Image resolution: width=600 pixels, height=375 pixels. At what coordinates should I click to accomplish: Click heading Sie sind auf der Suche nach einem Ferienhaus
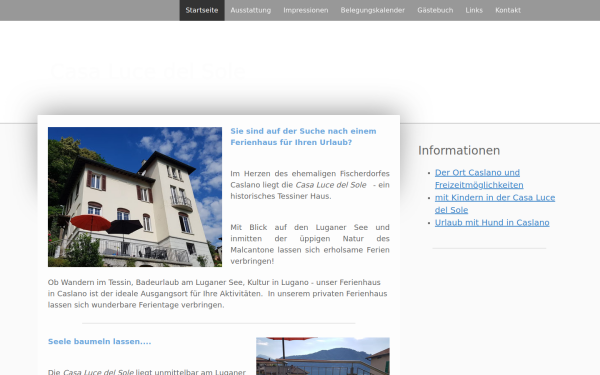click(x=303, y=137)
